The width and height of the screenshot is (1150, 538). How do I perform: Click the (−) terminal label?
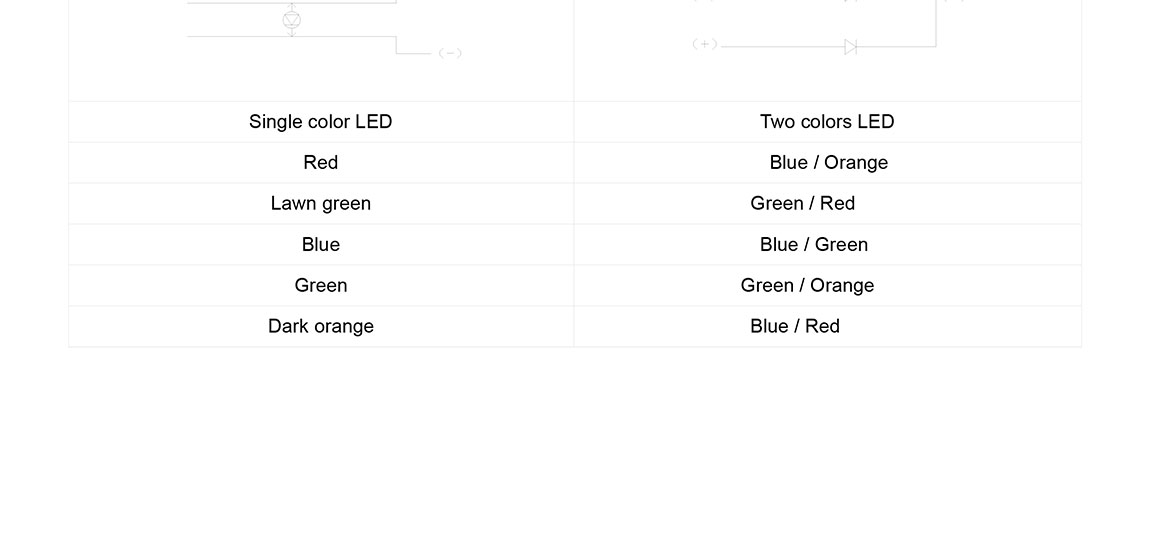(x=450, y=53)
